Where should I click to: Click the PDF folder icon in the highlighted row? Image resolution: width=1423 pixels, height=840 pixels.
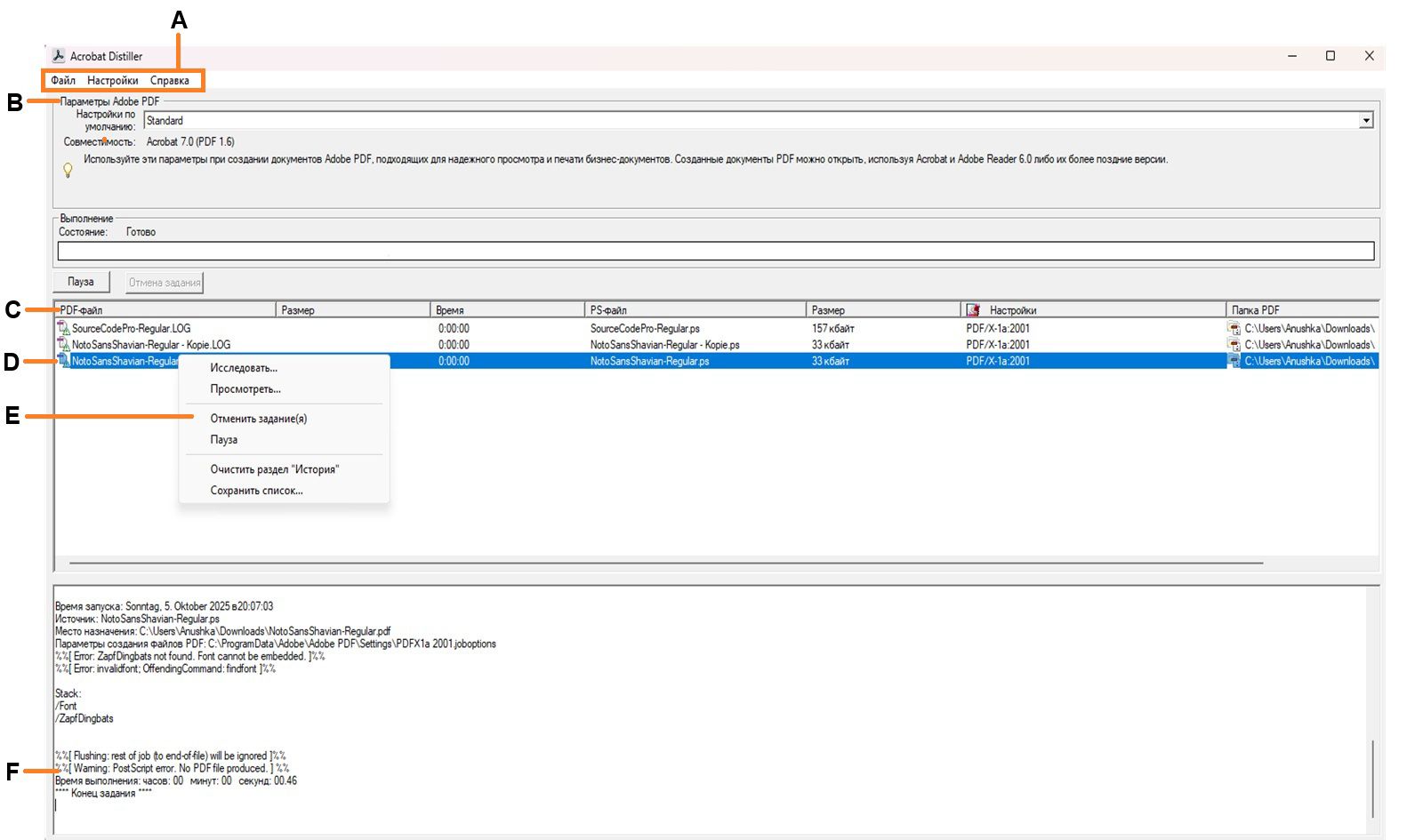pos(1234,361)
